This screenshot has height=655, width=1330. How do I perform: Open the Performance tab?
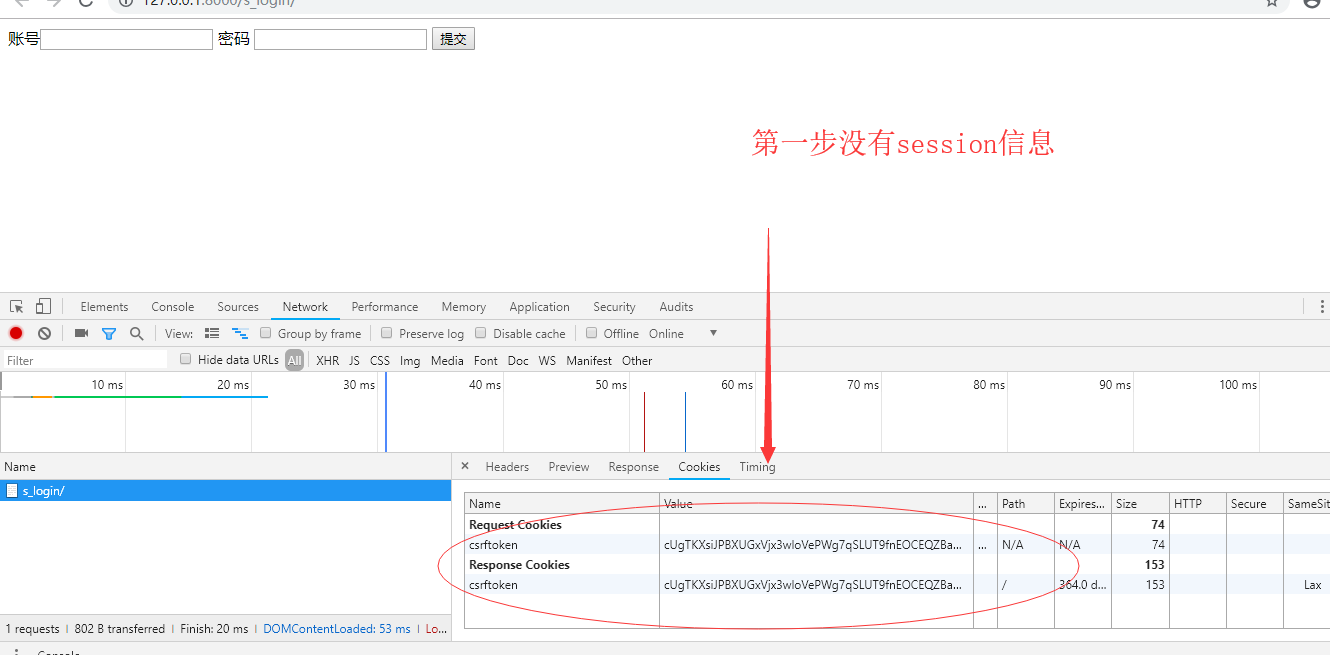point(385,307)
